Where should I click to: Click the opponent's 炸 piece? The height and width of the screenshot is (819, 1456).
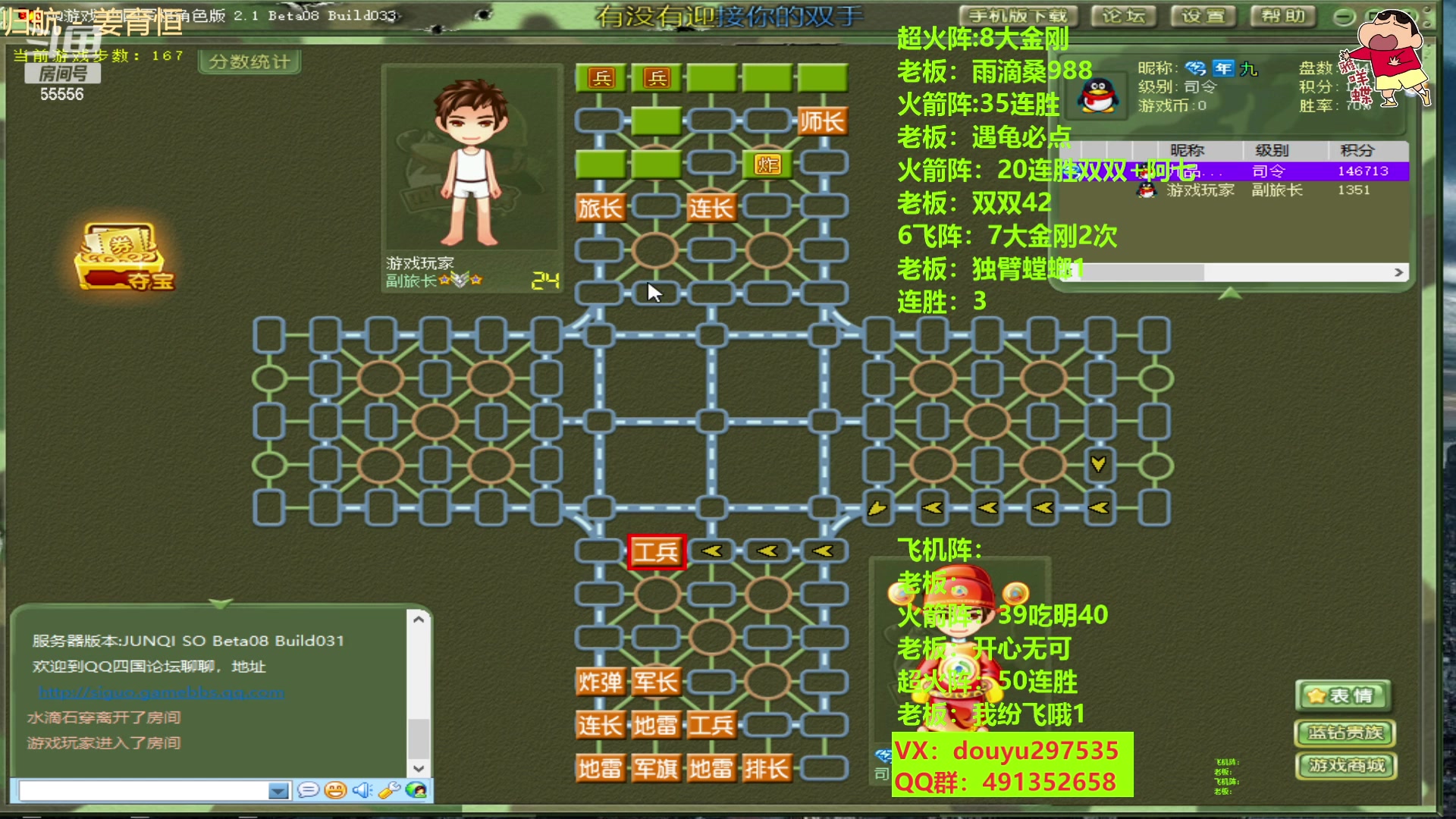(767, 164)
